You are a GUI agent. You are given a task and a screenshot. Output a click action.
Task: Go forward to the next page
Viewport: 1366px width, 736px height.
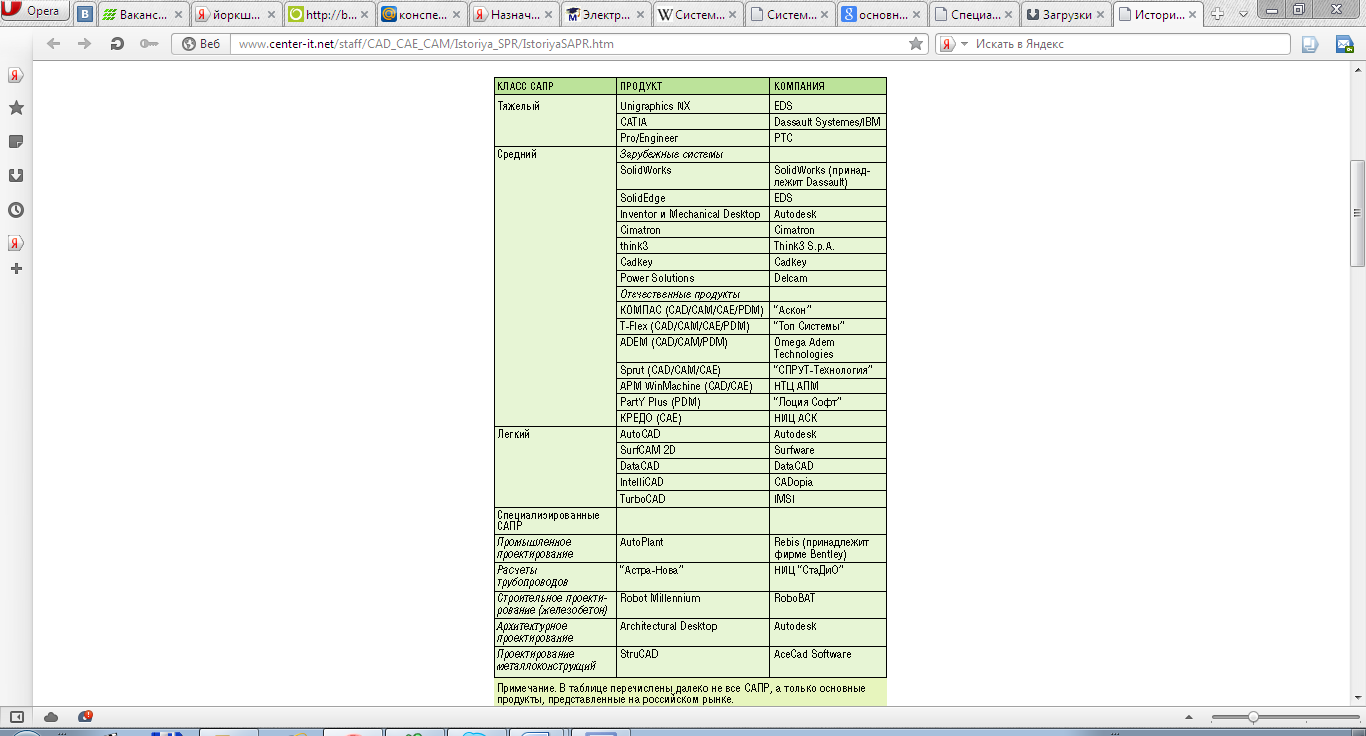[85, 44]
